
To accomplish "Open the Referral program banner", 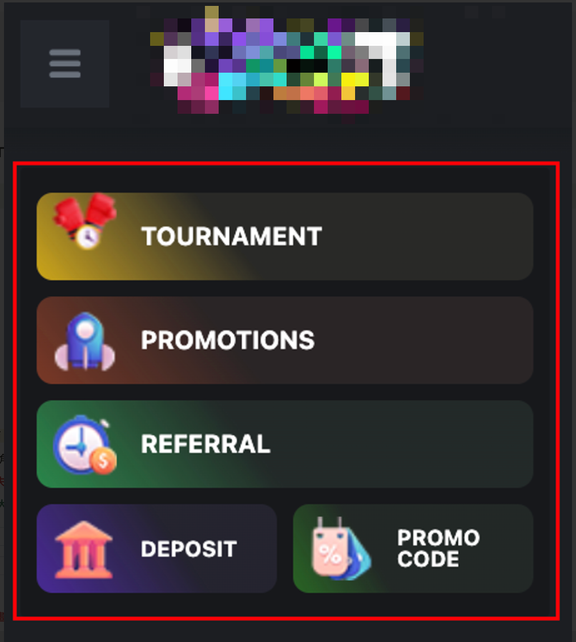I will (285, 444).
